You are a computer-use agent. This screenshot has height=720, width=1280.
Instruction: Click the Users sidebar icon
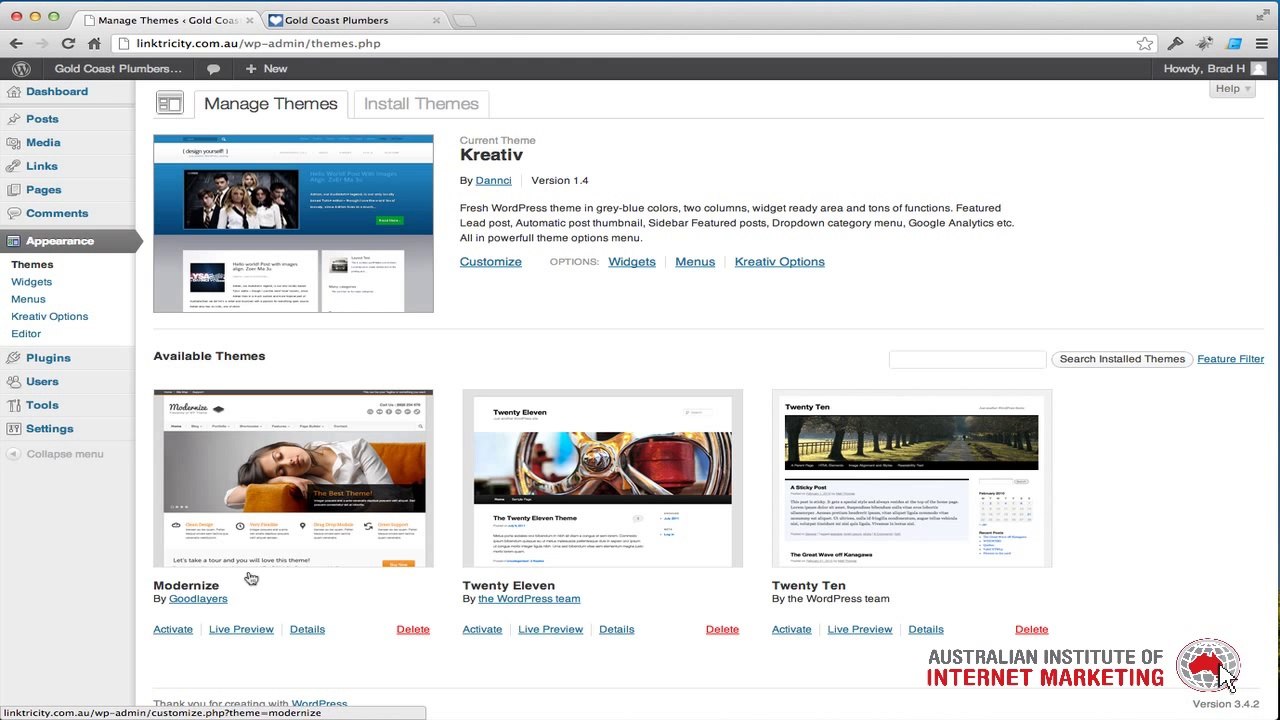(13, 381)
